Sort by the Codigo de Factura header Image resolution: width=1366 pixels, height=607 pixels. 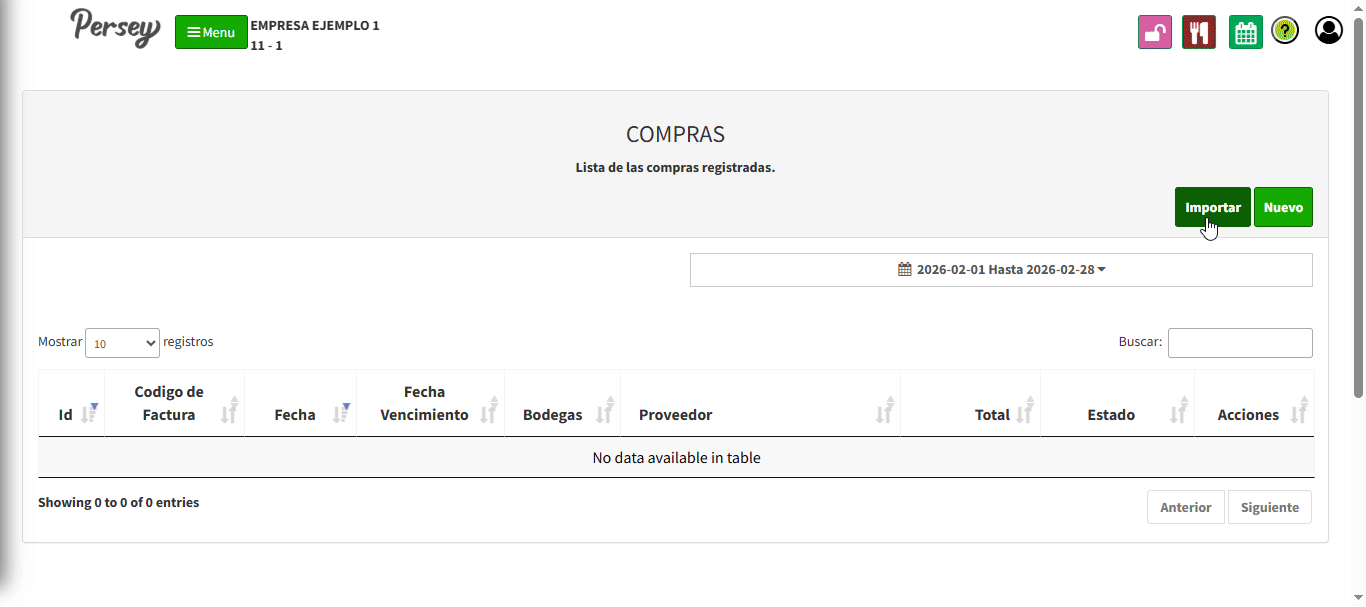[174, 403]
